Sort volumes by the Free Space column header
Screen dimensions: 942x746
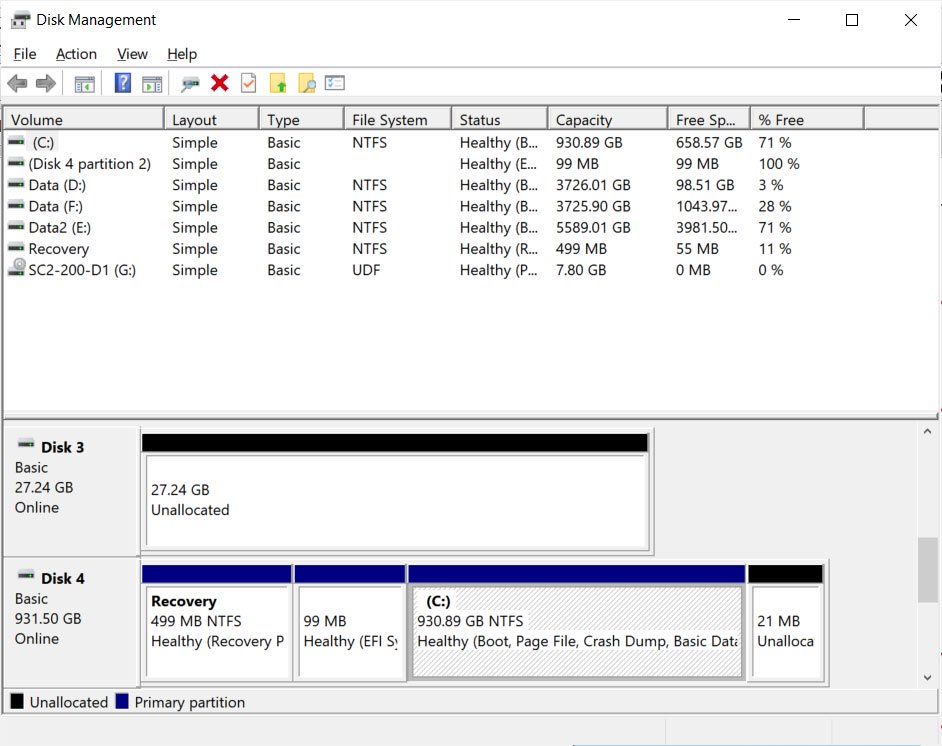click(x=707, y=118)
